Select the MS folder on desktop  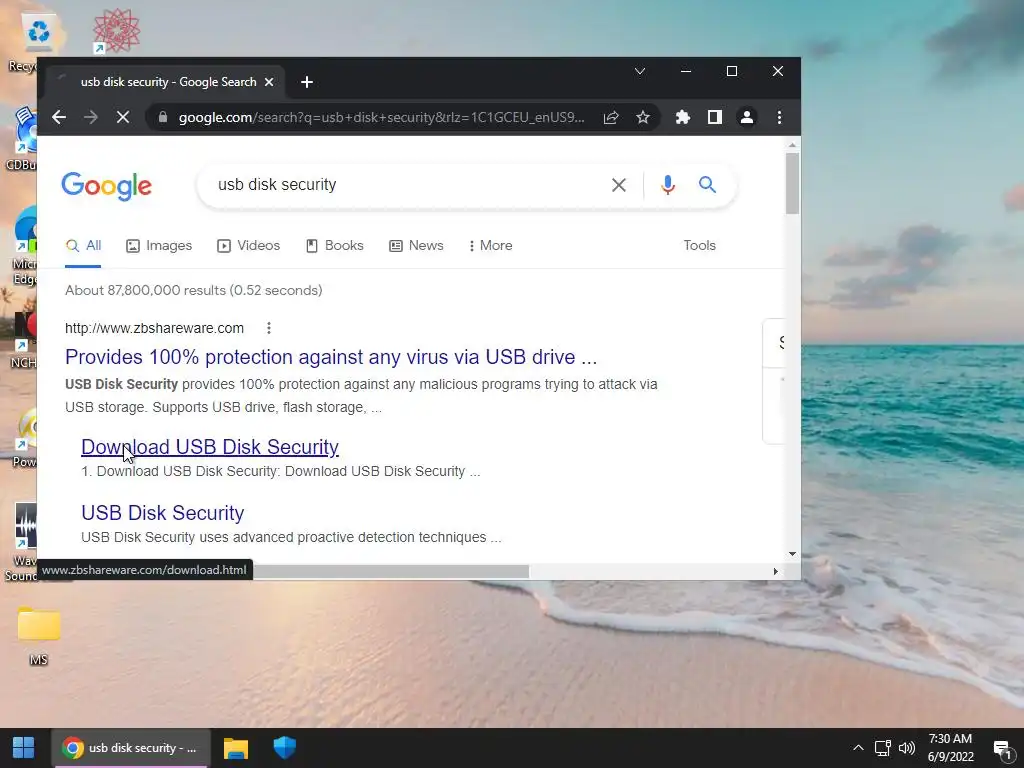pos(39,635)
